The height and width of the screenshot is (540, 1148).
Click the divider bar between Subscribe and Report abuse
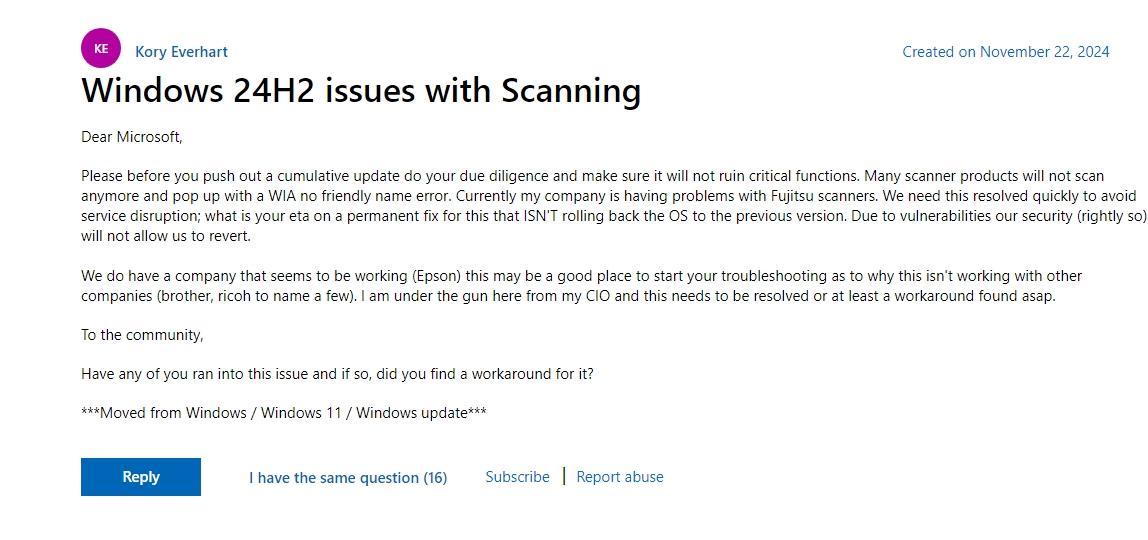(564, 476)
